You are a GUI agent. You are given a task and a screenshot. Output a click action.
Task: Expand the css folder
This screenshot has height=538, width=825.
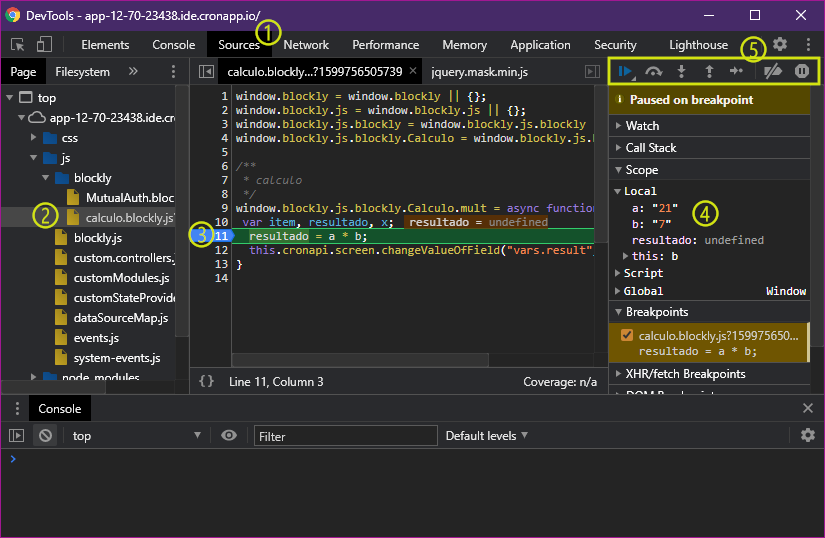(x=33, y=138)
